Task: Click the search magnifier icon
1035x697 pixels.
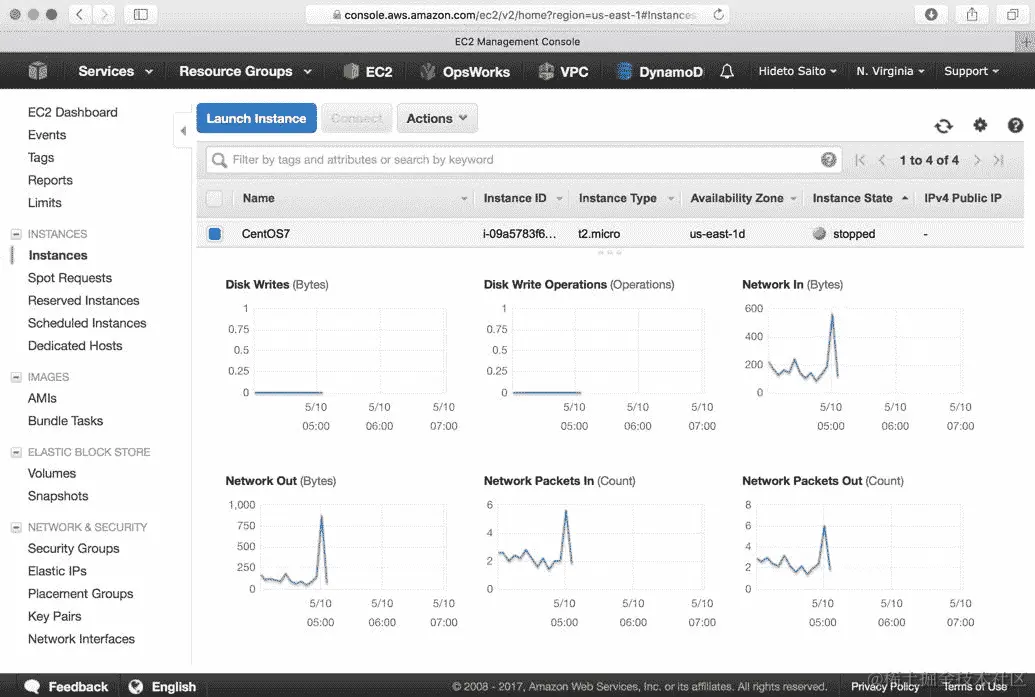Action: (219, 160)
